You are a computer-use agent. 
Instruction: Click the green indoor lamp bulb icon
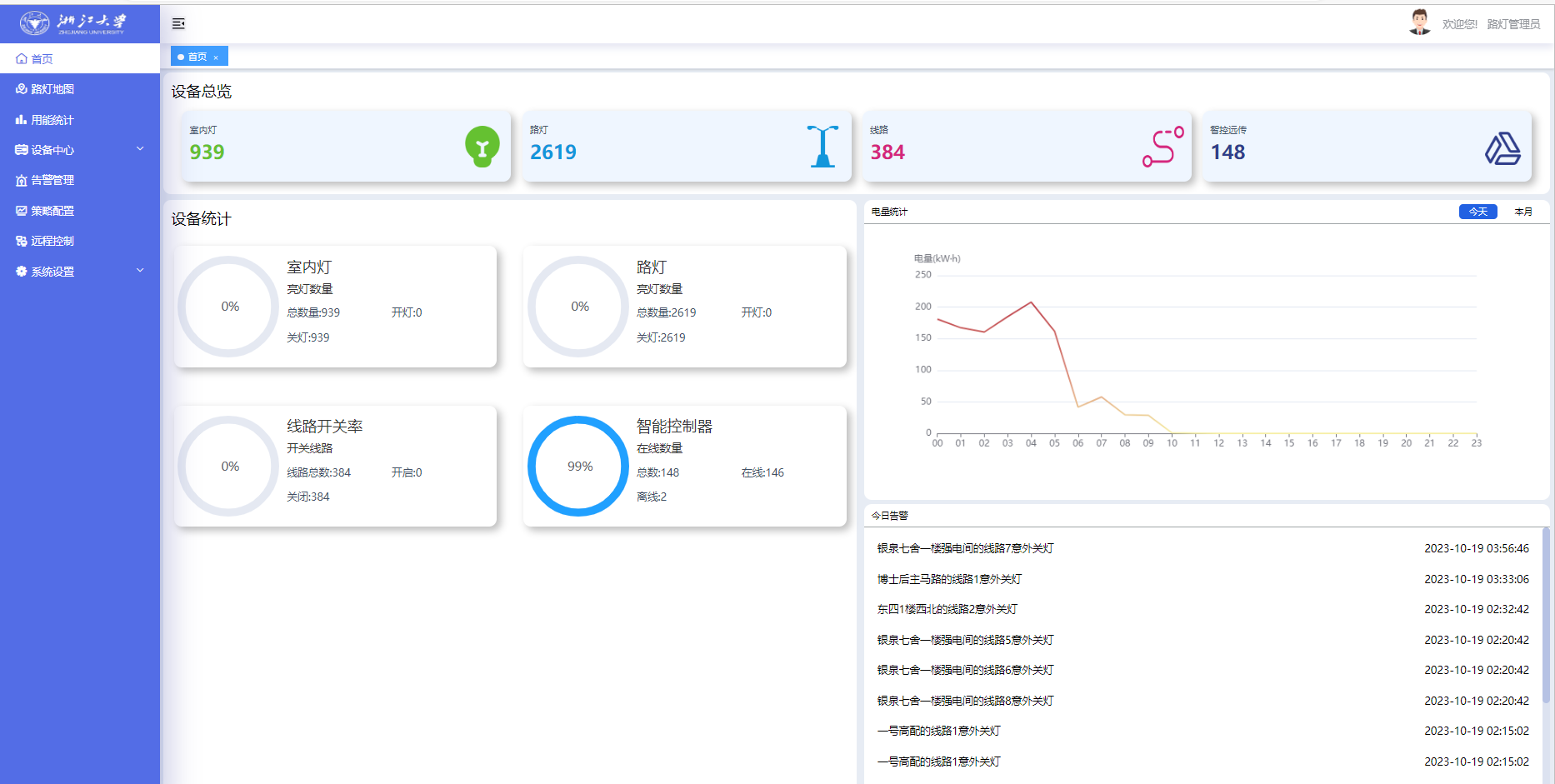coord(482,147)
